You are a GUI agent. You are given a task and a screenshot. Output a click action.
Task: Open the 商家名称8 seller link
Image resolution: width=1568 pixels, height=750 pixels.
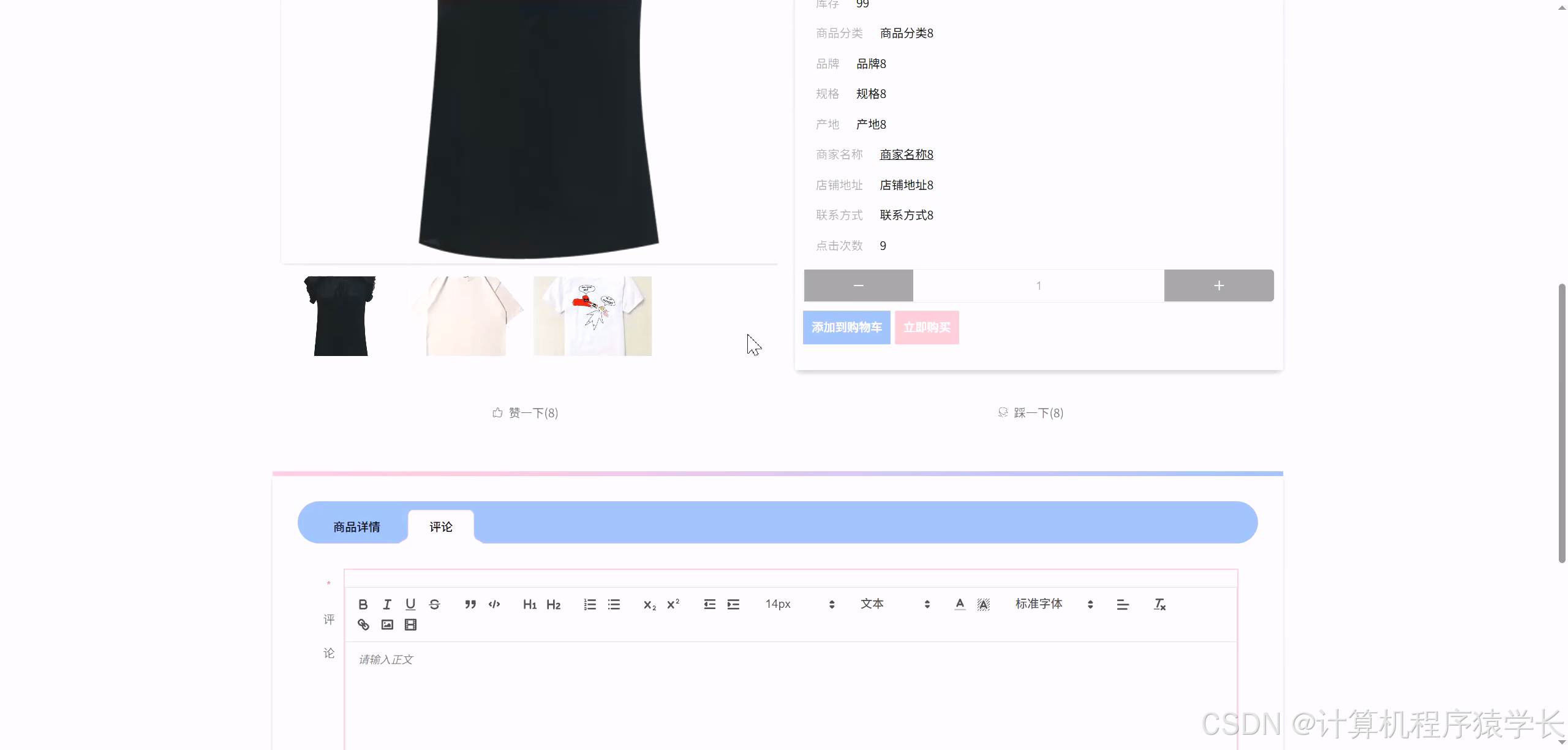pyautogui.click(x=905, y=154)
